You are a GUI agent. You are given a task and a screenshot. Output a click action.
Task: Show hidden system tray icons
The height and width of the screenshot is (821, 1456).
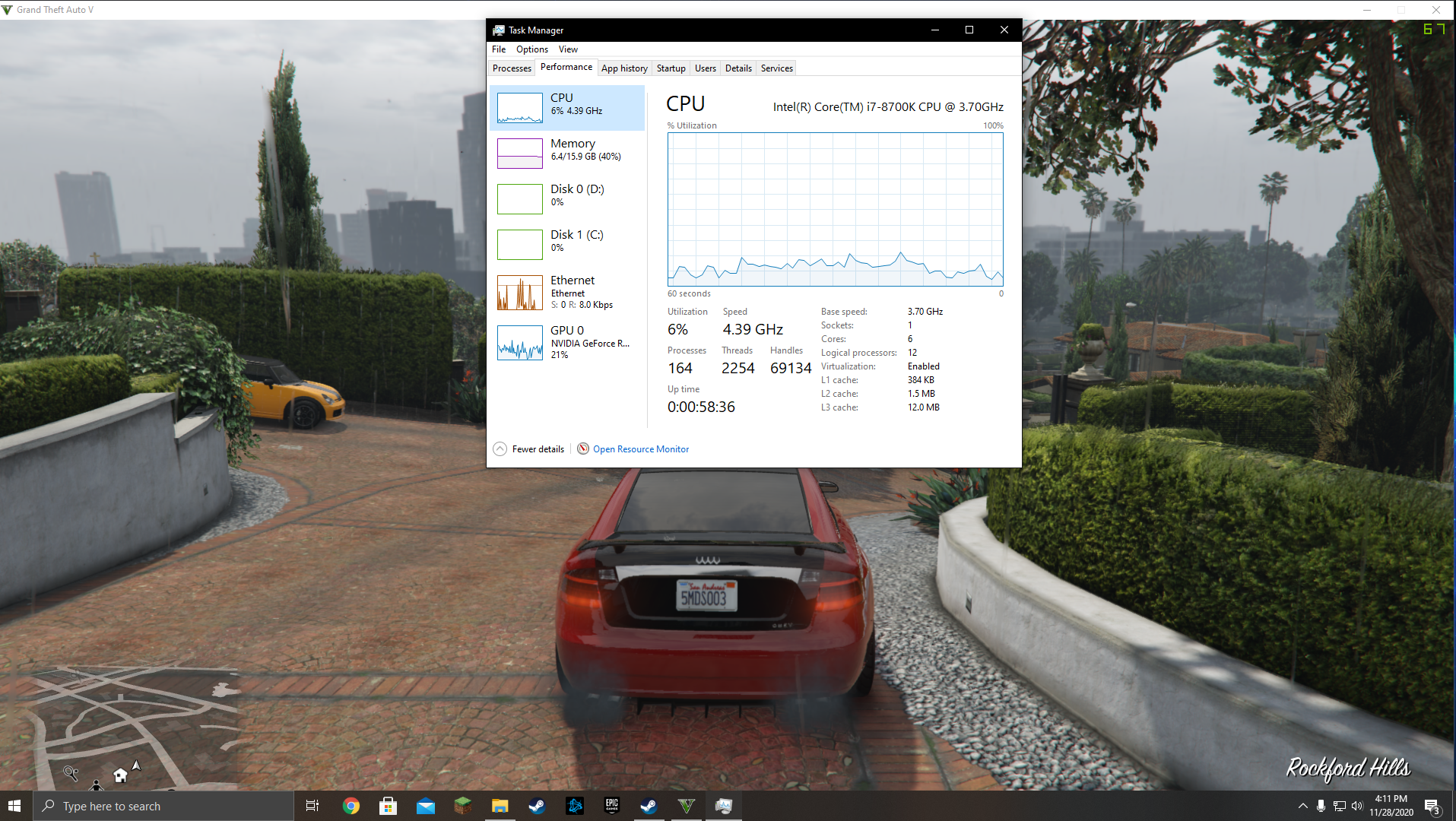tap(1302, 806)
